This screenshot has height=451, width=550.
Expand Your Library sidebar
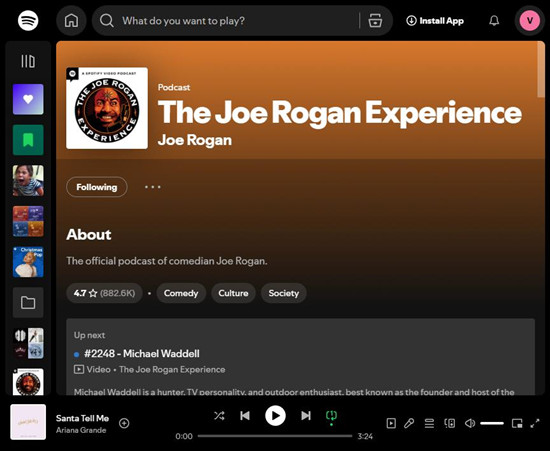(28, 61)
